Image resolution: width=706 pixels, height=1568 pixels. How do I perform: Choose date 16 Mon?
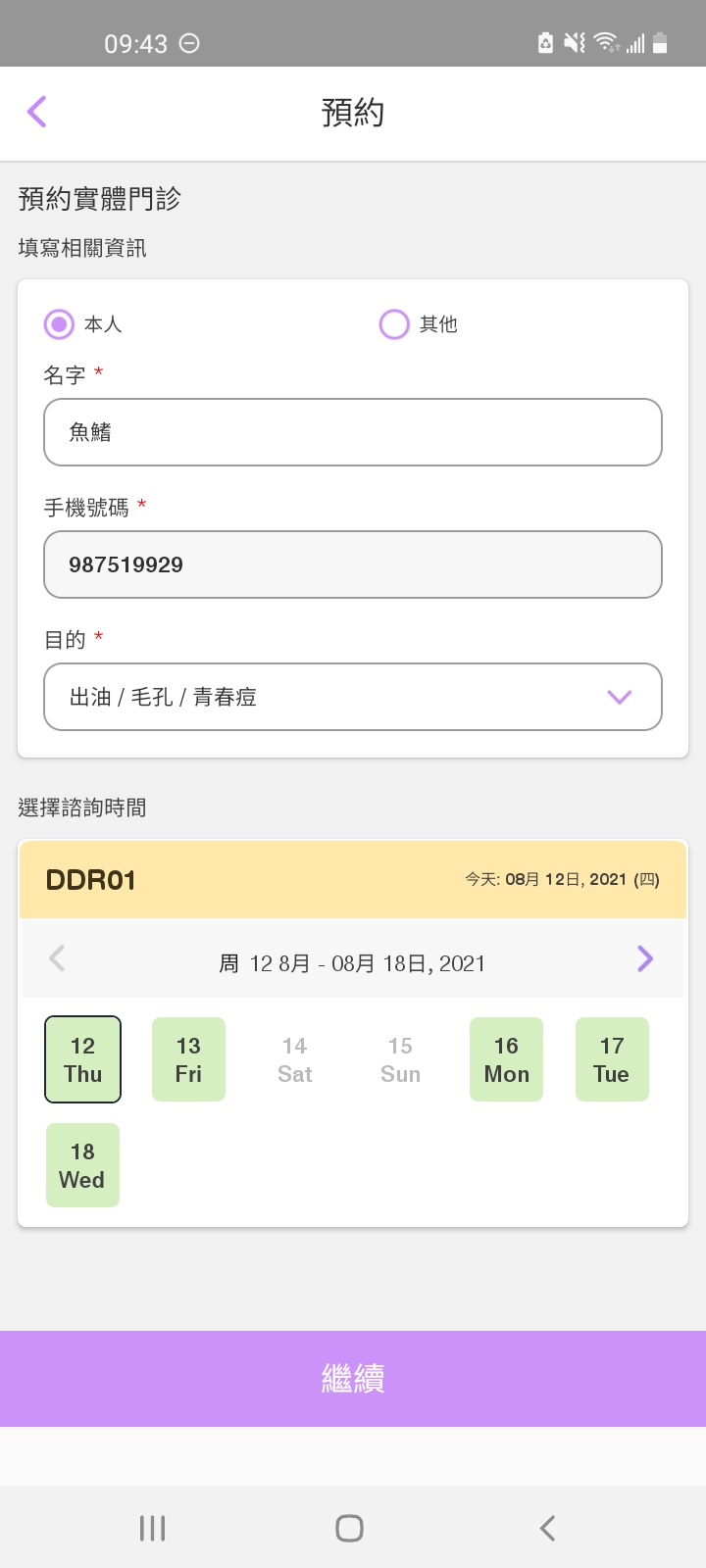coord(506,1059)
